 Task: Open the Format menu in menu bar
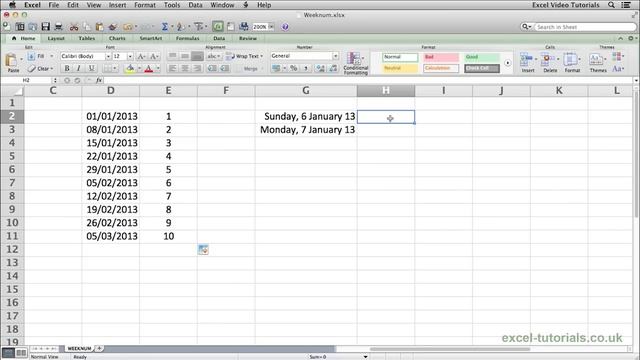click(145, 5)
